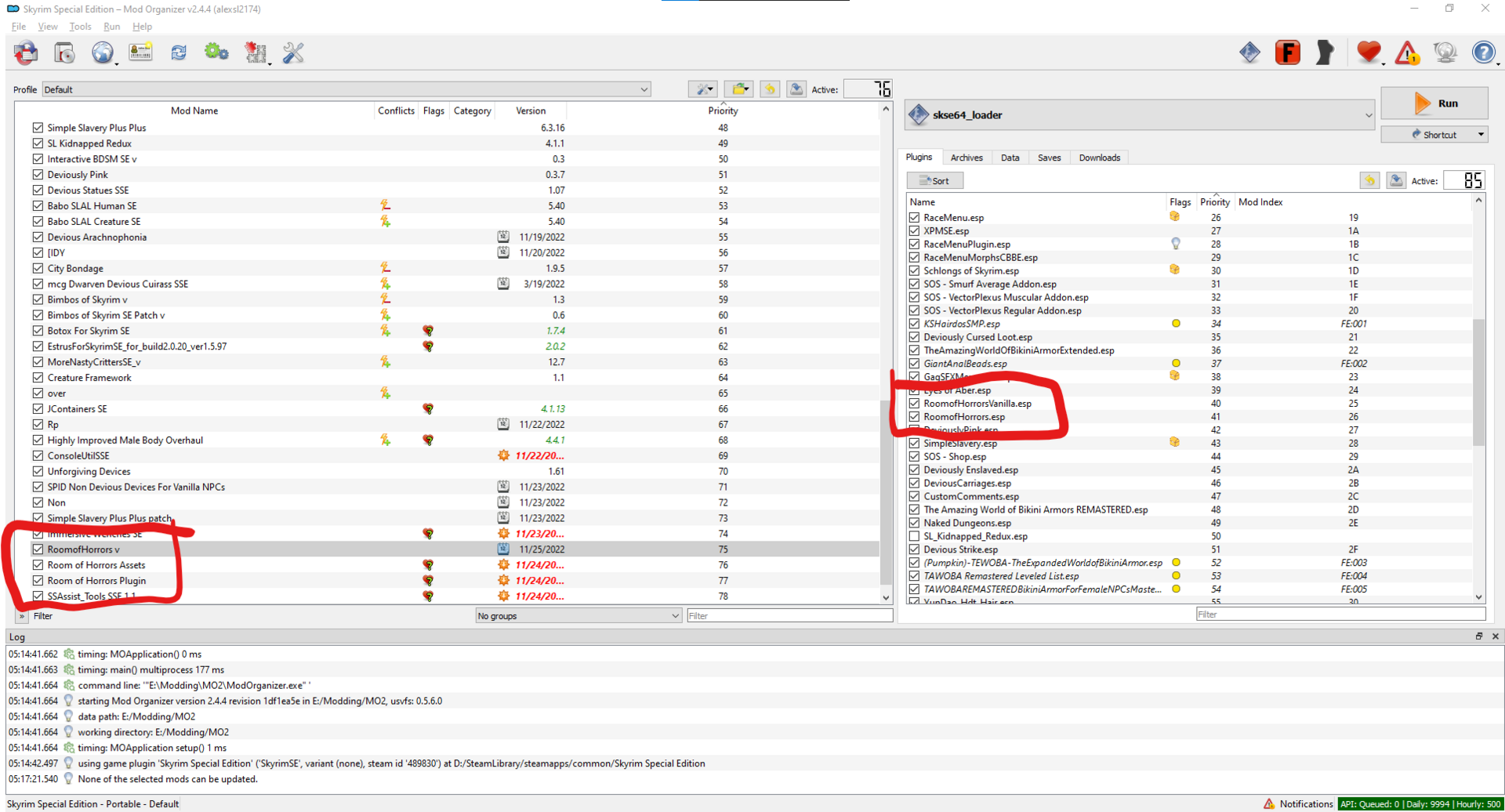The width and height of the screenshot is (1505, 812).
Task: Toggle the Botox For Skyrim SE checkbox
Action: [x=38, y=331]
